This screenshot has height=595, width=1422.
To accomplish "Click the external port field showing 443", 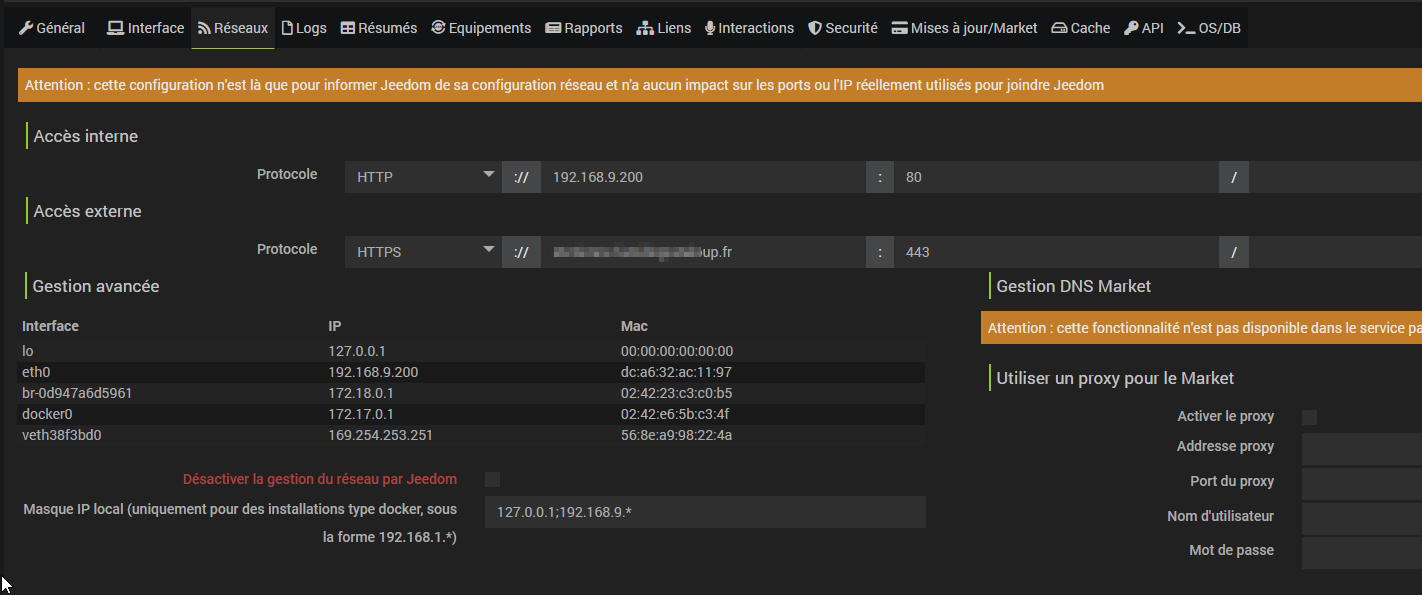I will pyautogui.click(x=1056, y=252).
